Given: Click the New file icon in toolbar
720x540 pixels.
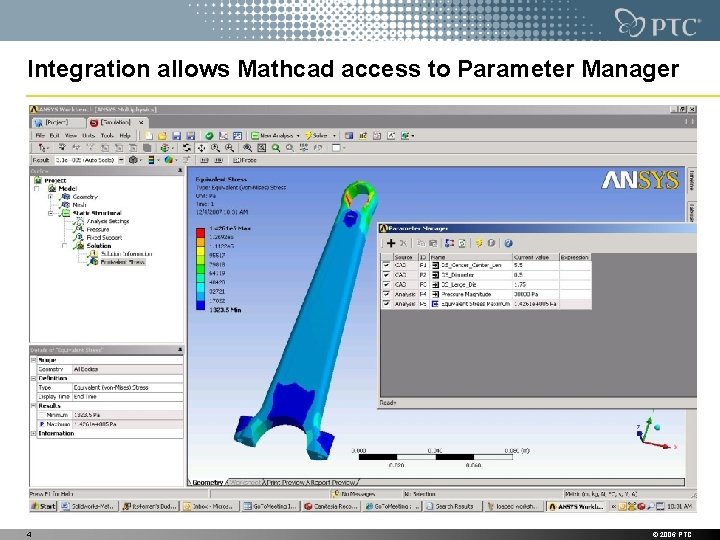Looking at the screenshot, I should click(148, 135).
